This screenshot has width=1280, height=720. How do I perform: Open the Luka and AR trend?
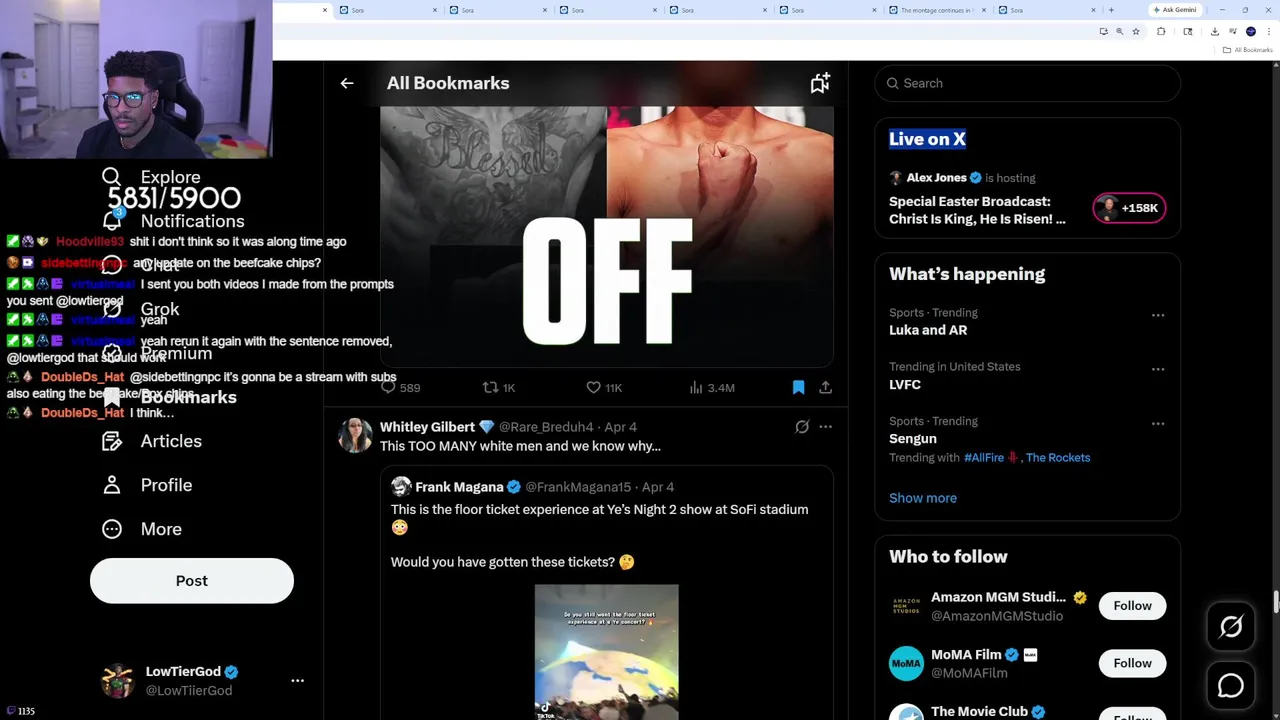click(928, 330)
